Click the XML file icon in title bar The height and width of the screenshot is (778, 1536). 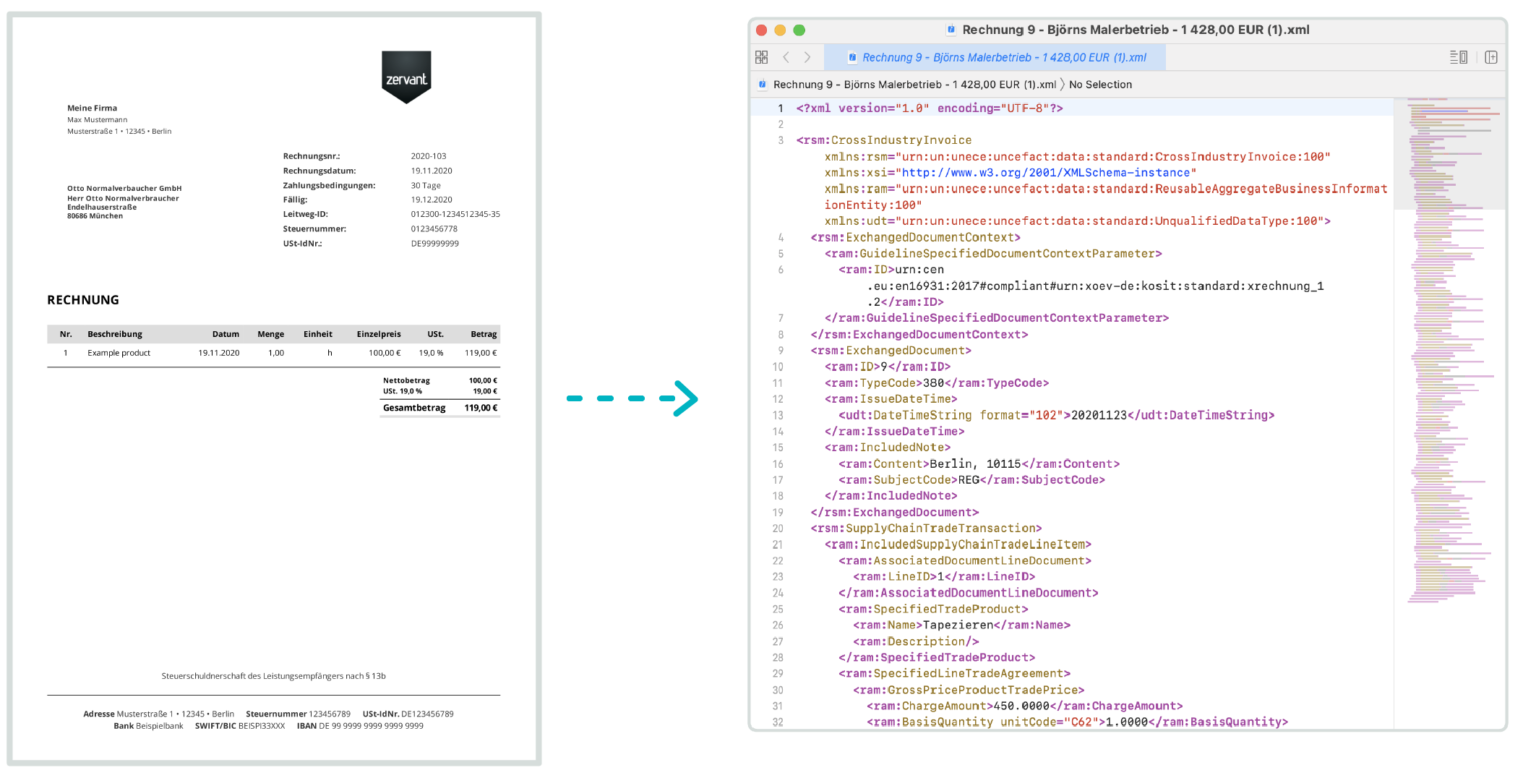click(951, 30)
